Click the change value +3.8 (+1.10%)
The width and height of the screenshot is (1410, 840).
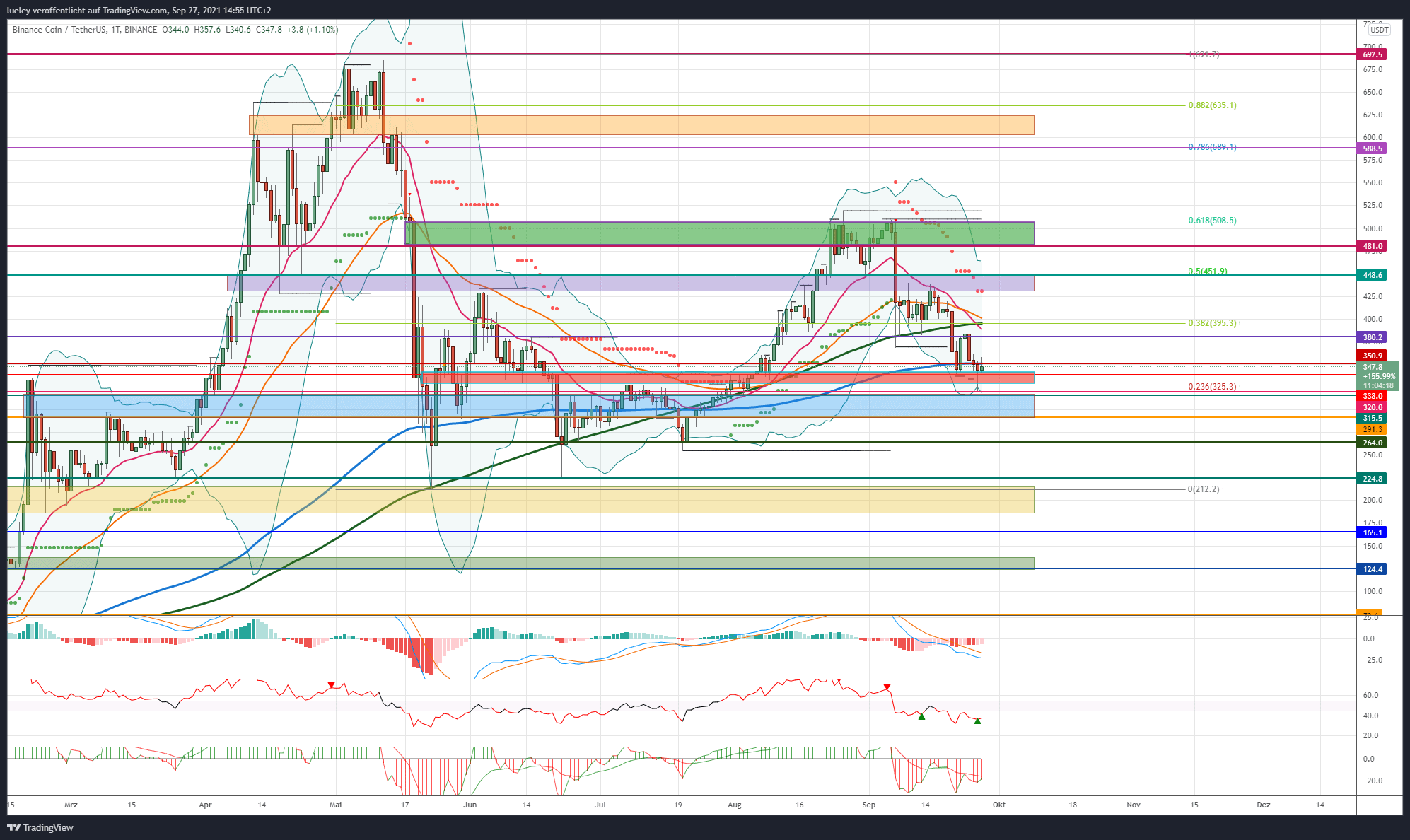[312, 30]
